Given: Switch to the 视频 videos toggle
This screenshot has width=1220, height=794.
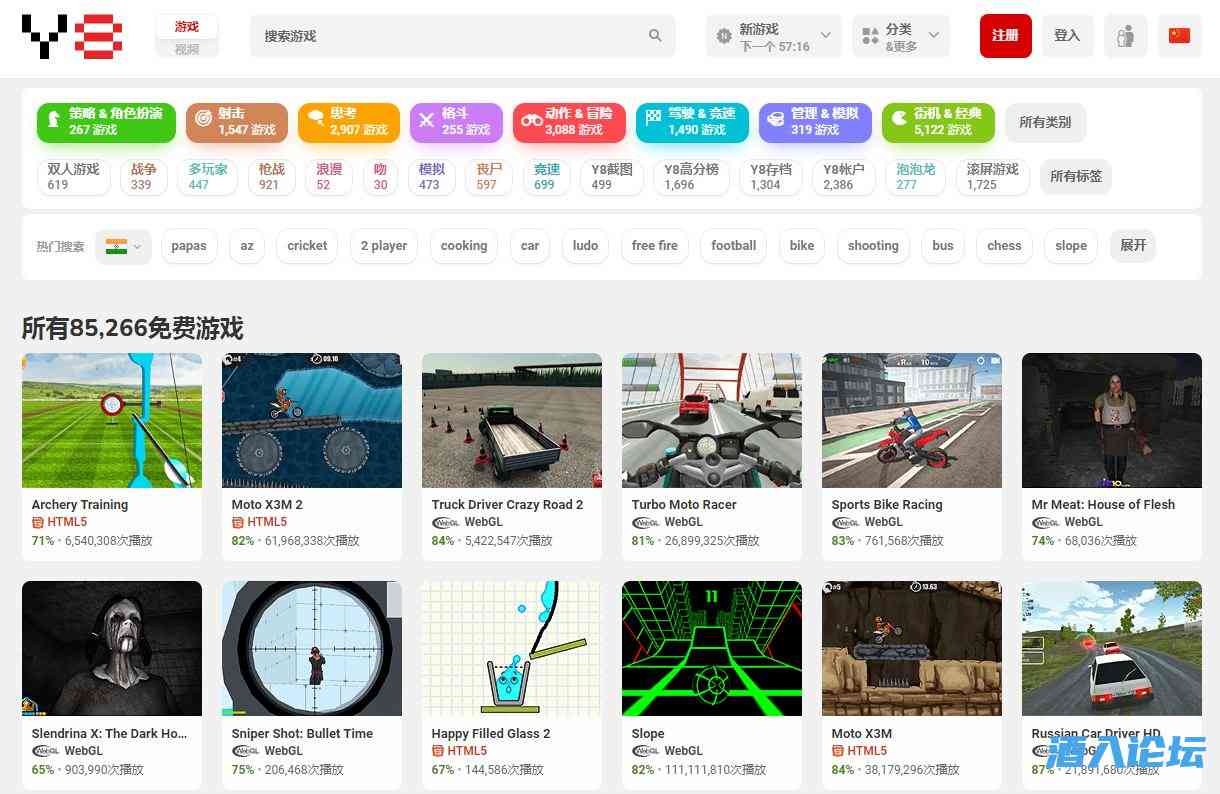Looking at the screenshot, I should (x=186, y=49).
